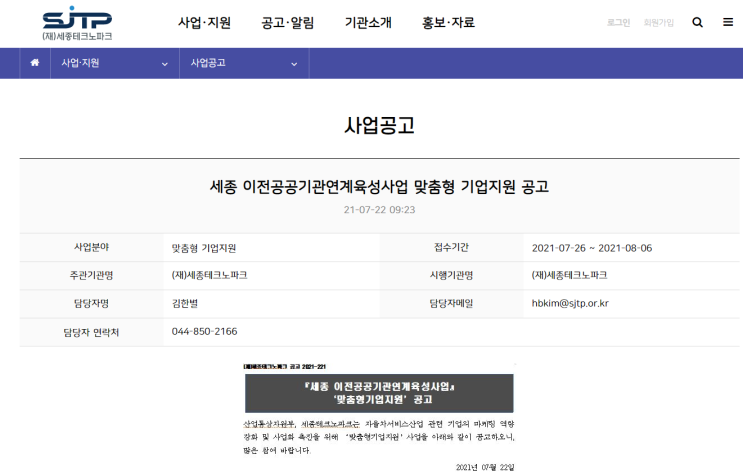Expand the 사업·지원 breadcrumb dropdown
Screen dimensions: 743x473
tap(115, 63)
